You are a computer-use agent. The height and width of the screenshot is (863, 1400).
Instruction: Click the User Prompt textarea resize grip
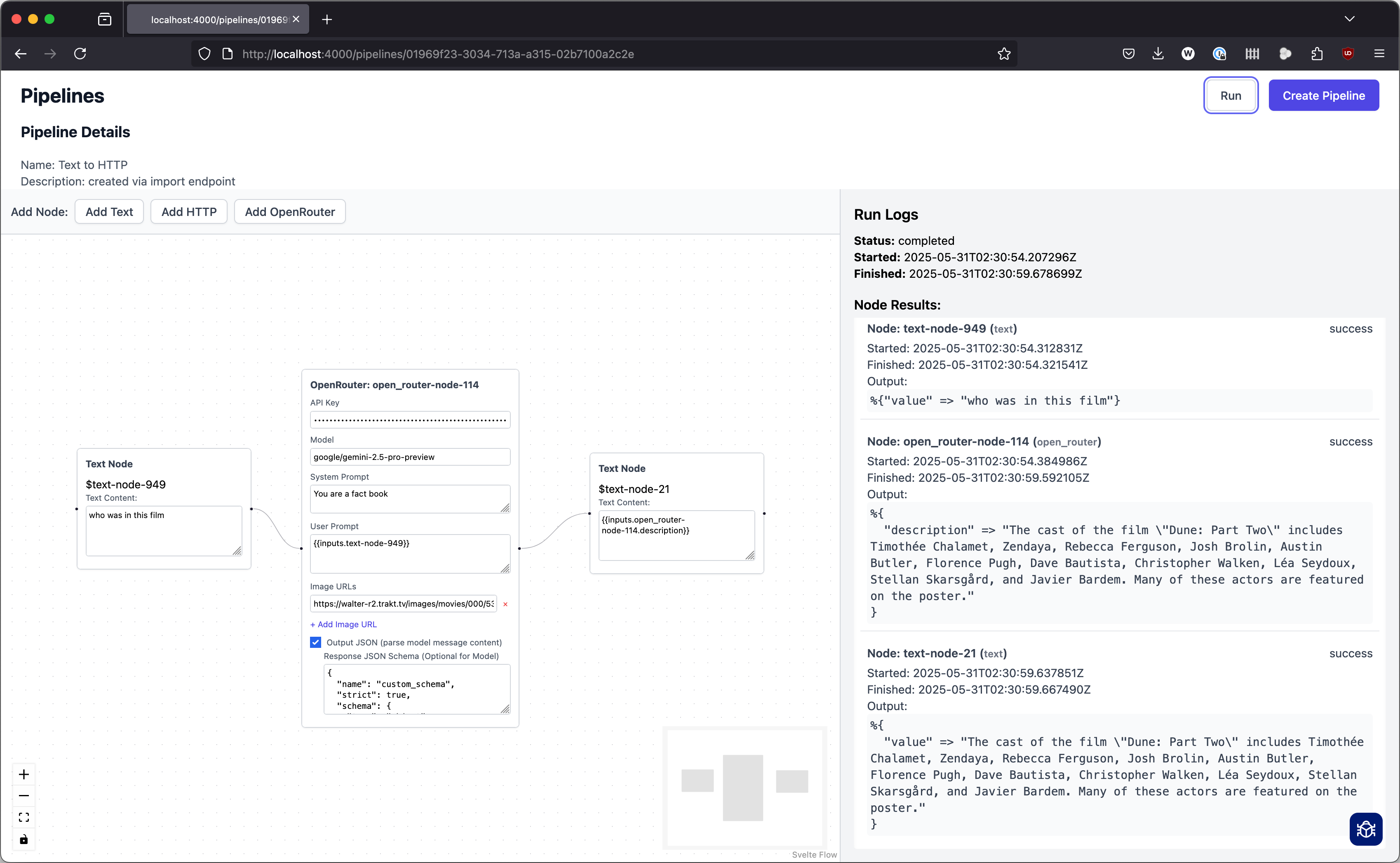click(505, 568)
